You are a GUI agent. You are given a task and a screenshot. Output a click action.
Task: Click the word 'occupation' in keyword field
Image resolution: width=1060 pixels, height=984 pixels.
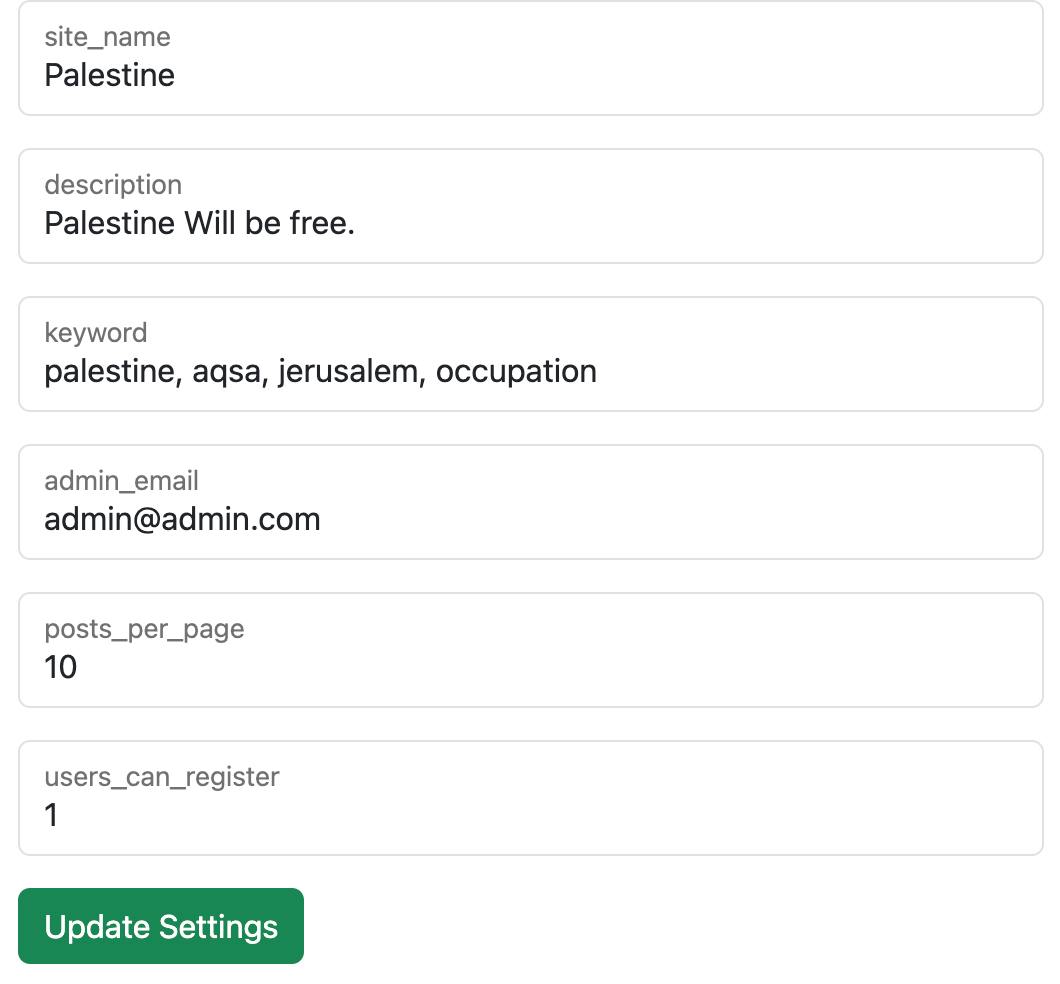[516, 372]
